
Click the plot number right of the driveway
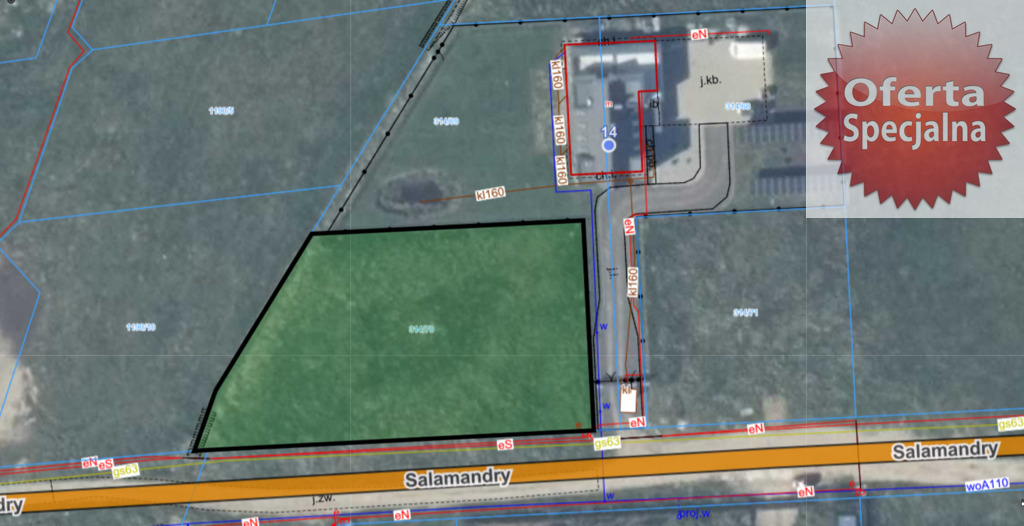(x=745, y=313)
